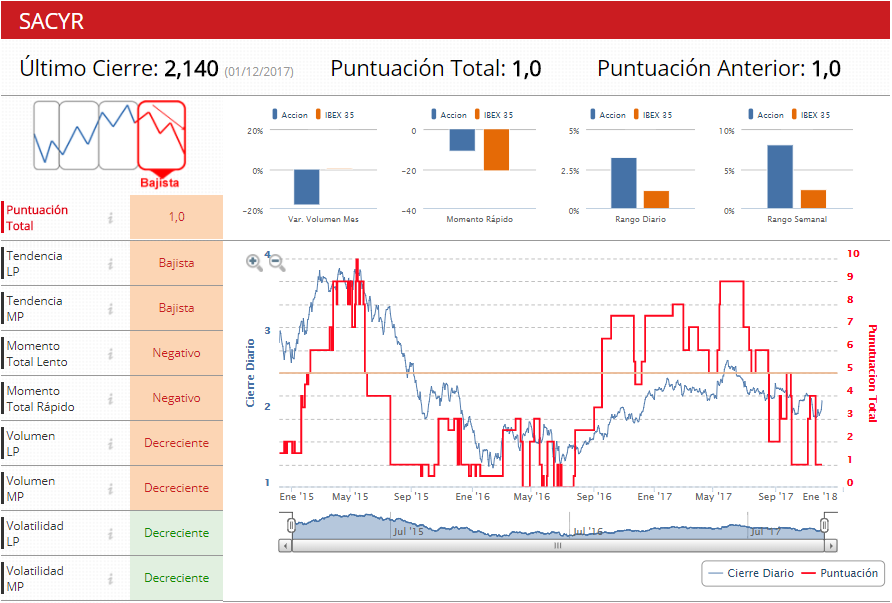The image size is (892, 603).
Task: Toggle Accion legend in Momento Rápido chart
Action: point(449,114)
